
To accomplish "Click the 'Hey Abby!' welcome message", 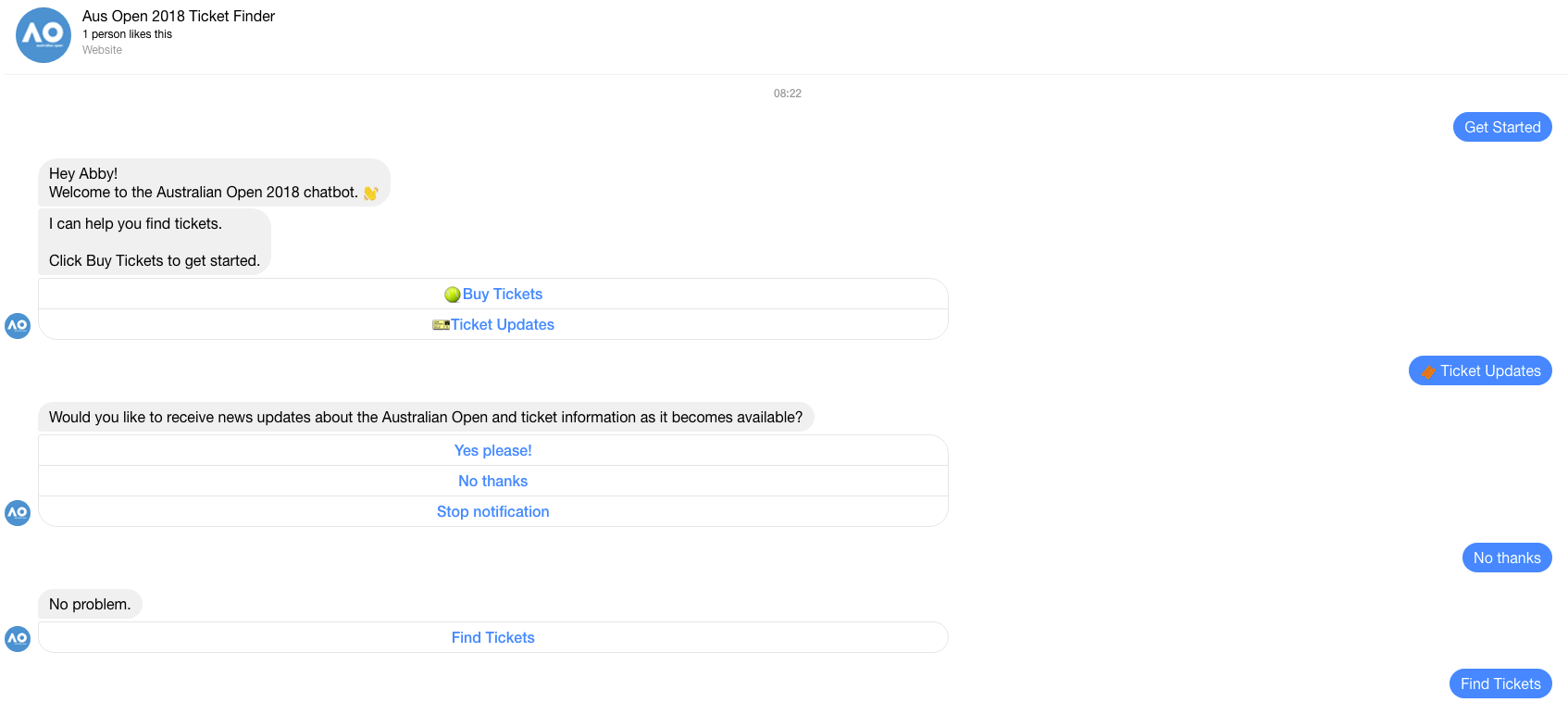I will click(214, 182).
